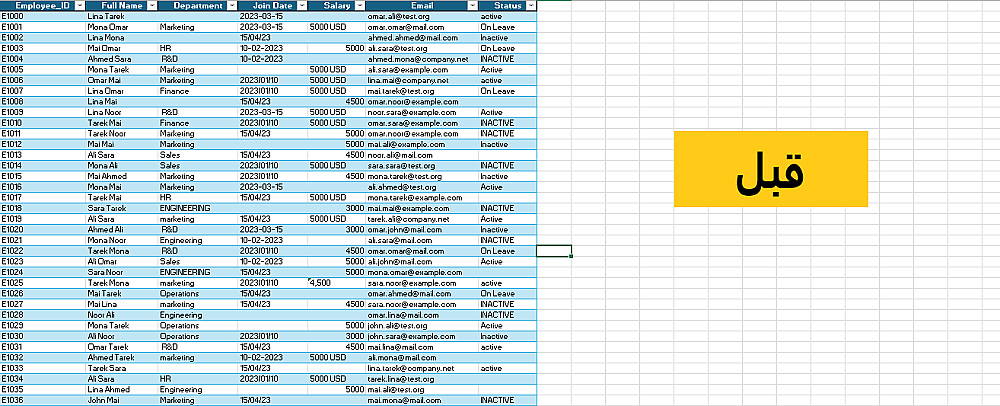Viewport: 1000px width, 406px height.
Task: Open the Email column filter dropdown
Action: pos(472,5)
